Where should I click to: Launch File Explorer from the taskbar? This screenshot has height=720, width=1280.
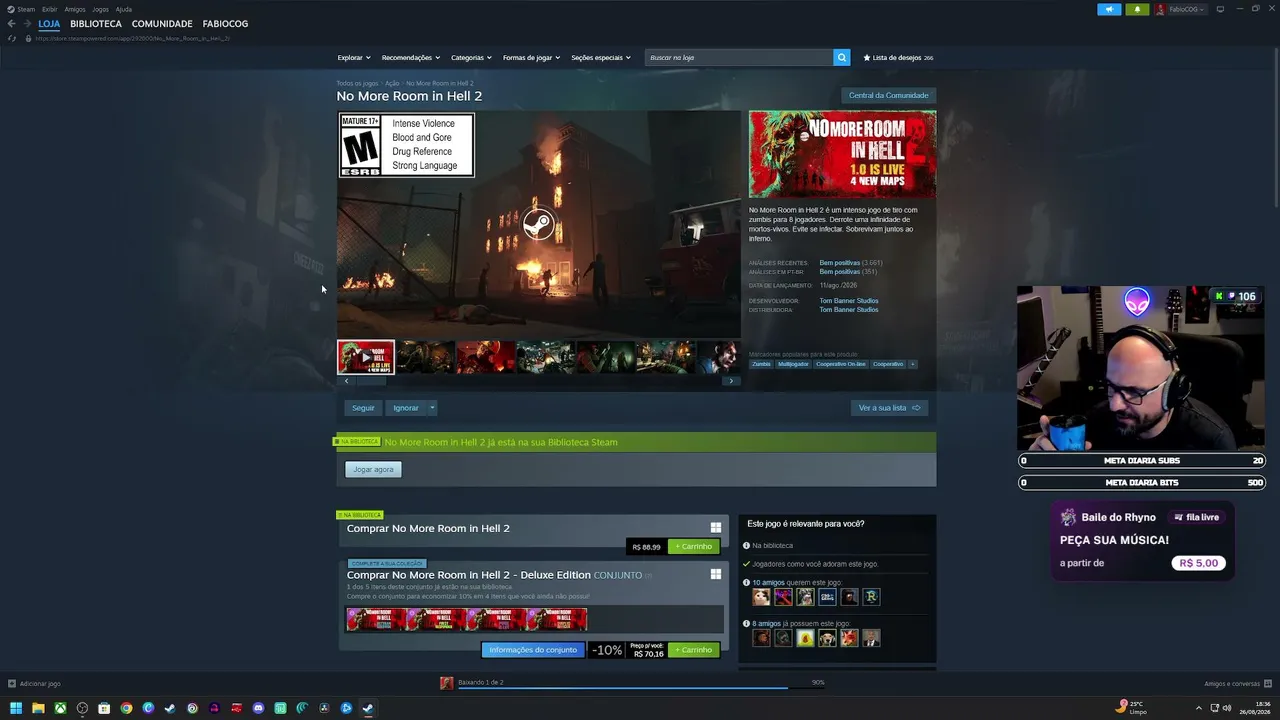38,708
